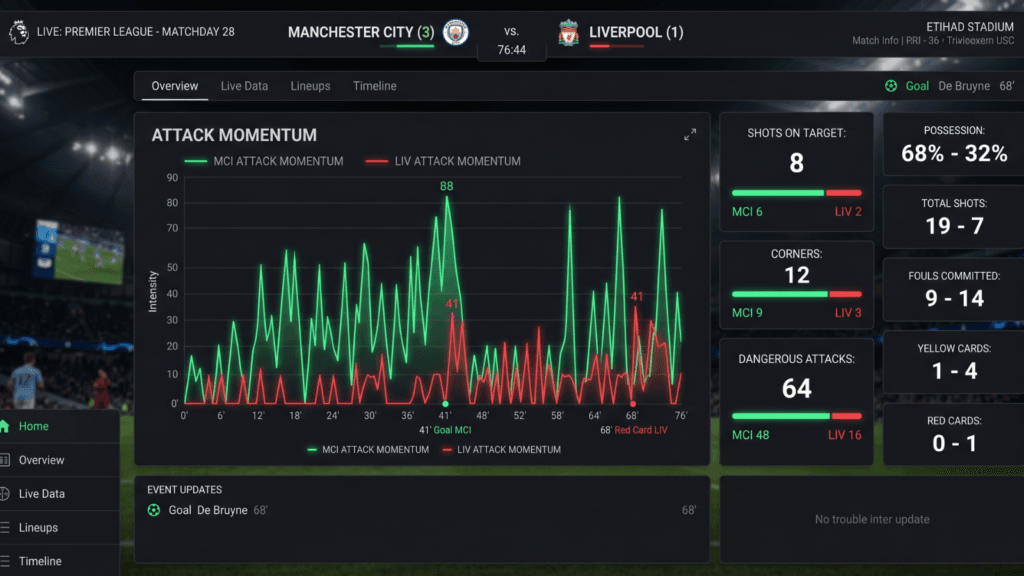Click the 76:44 match clock

point(511,50)
